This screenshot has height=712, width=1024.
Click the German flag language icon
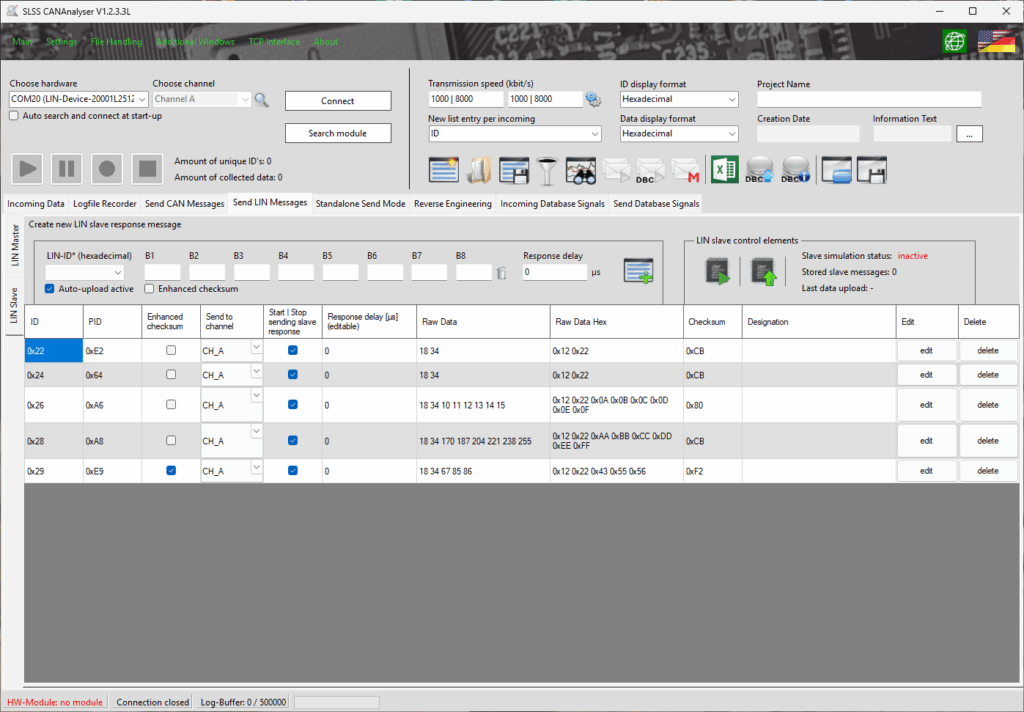(996, 42)
